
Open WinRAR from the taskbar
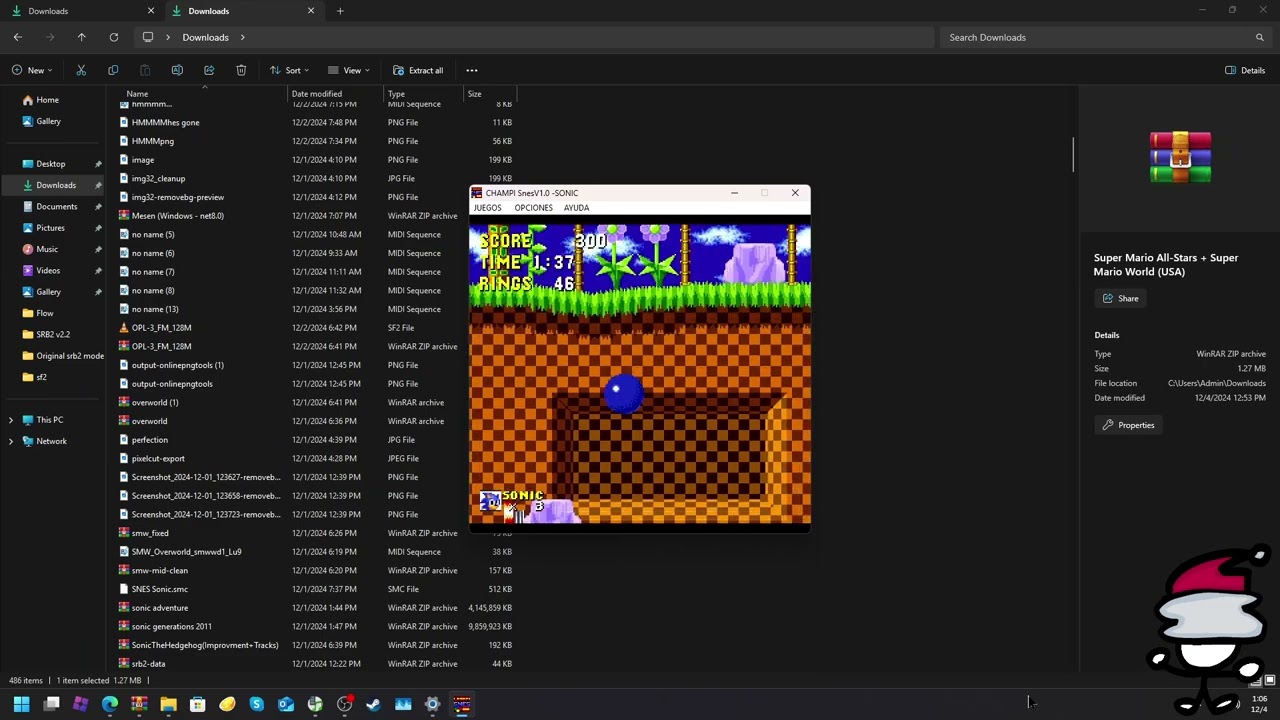coord(139,704)
